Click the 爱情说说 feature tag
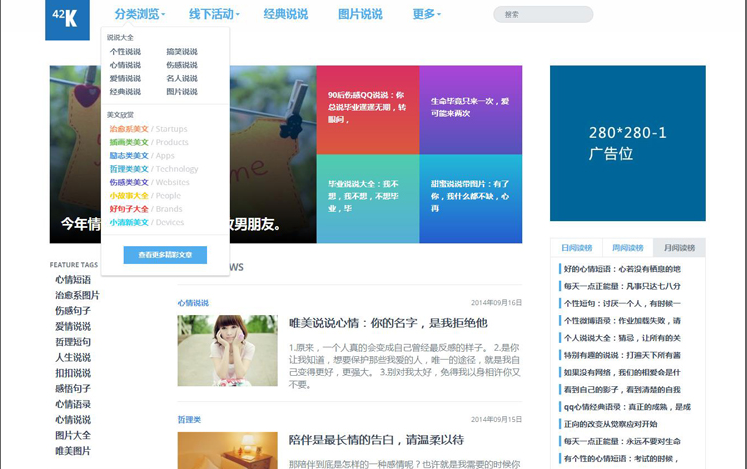Viewport: 747px width, 469px height. point(73,326)
